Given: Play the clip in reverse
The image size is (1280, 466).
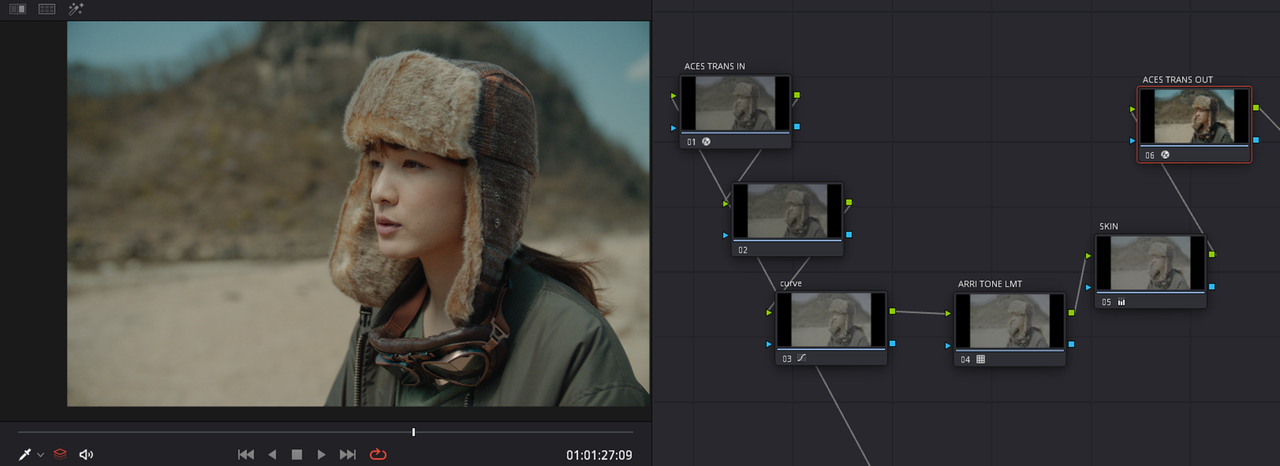Looking at the screenshot, I should [272, 454].
